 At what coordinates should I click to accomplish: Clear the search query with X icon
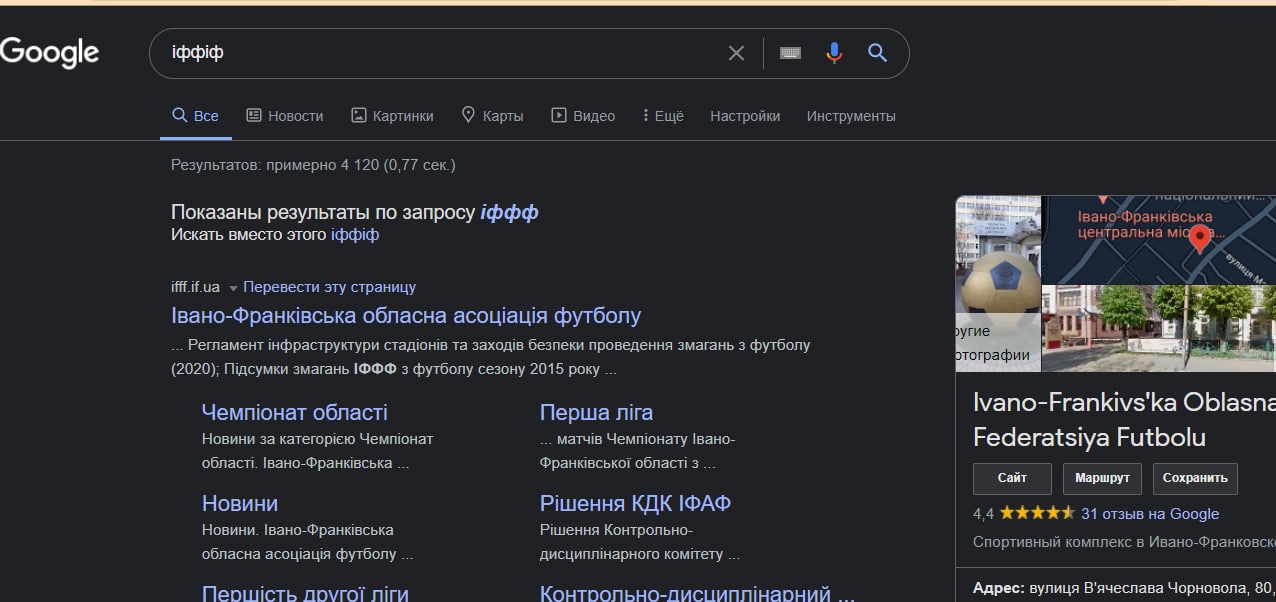pos(736,53)
